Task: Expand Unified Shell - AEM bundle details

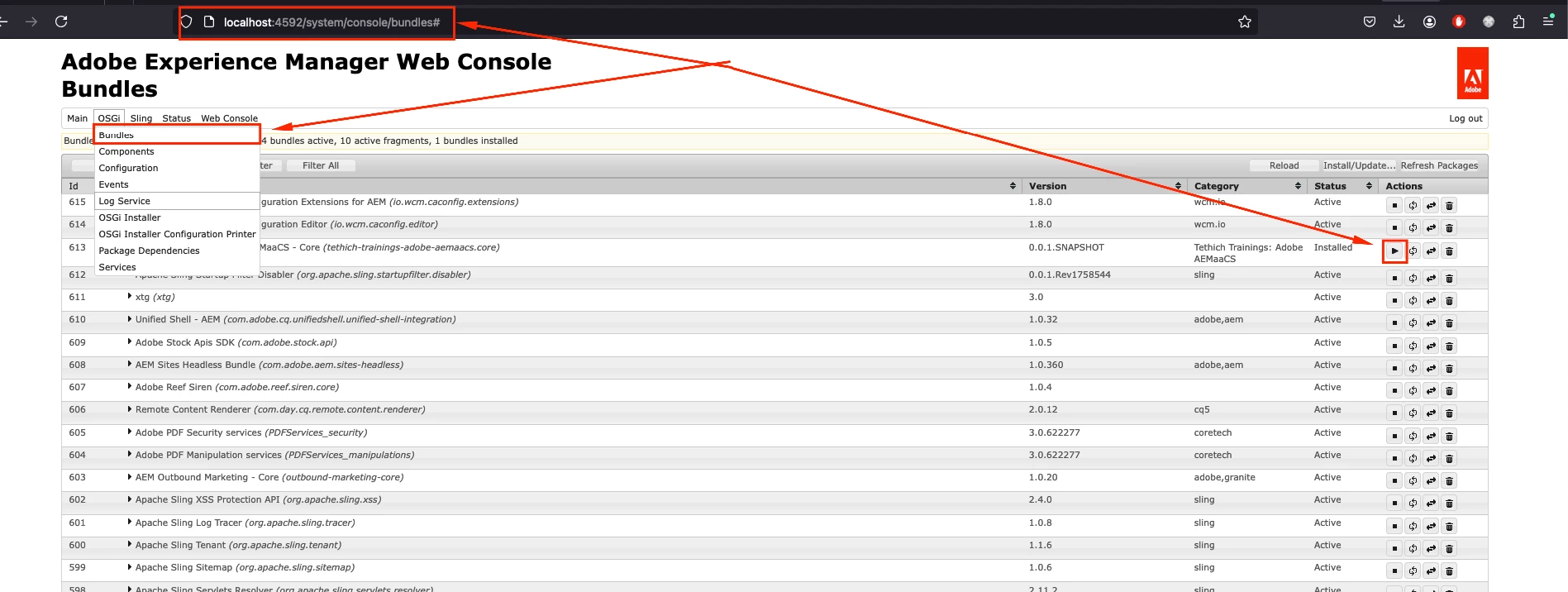Action: click(130, 318)
